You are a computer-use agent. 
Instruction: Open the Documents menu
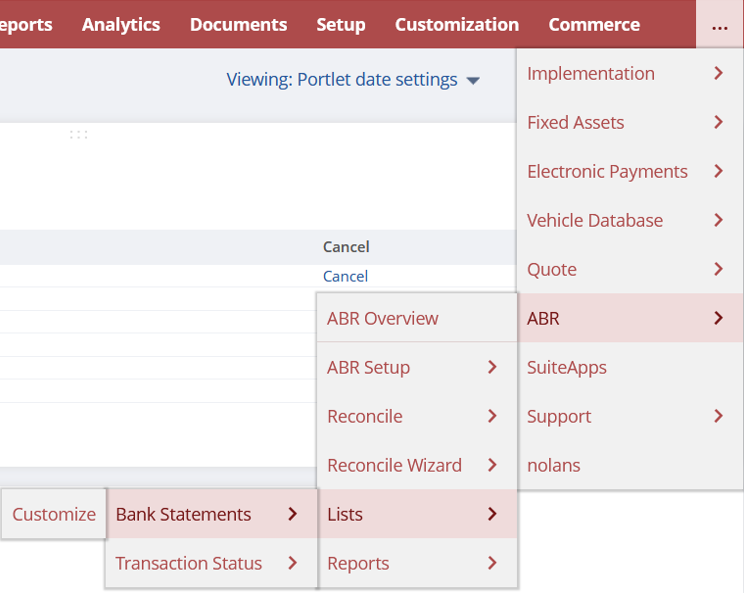click(x=238, y=25)
